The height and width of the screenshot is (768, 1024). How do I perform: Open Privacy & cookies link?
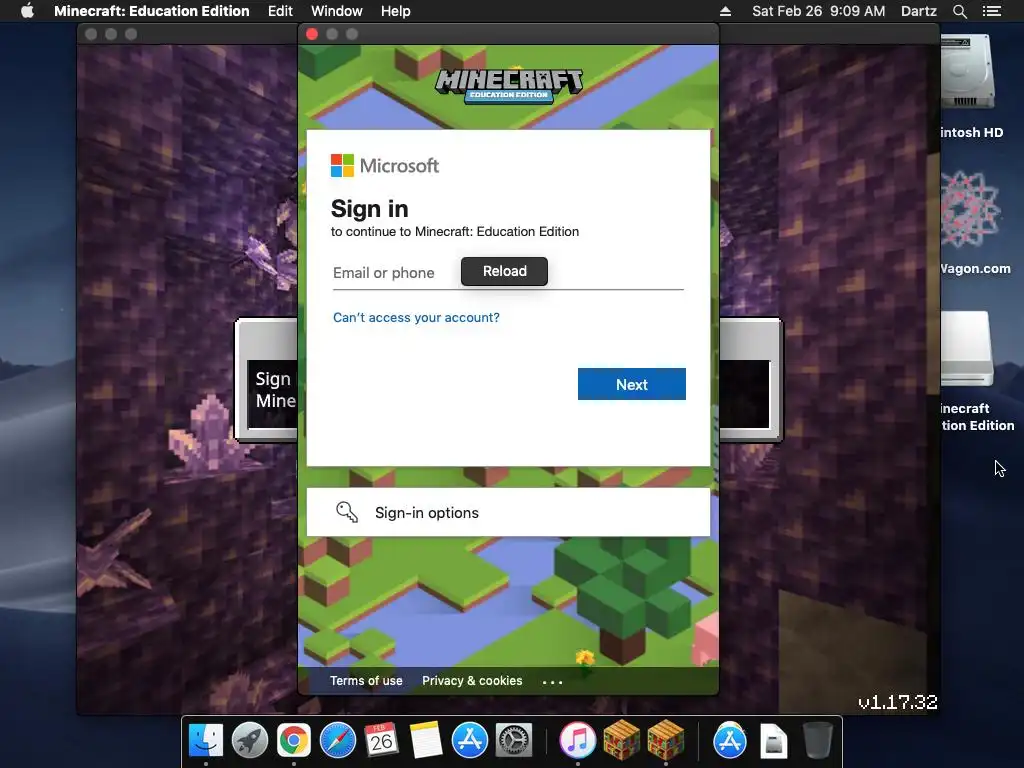tap(472, 680)
